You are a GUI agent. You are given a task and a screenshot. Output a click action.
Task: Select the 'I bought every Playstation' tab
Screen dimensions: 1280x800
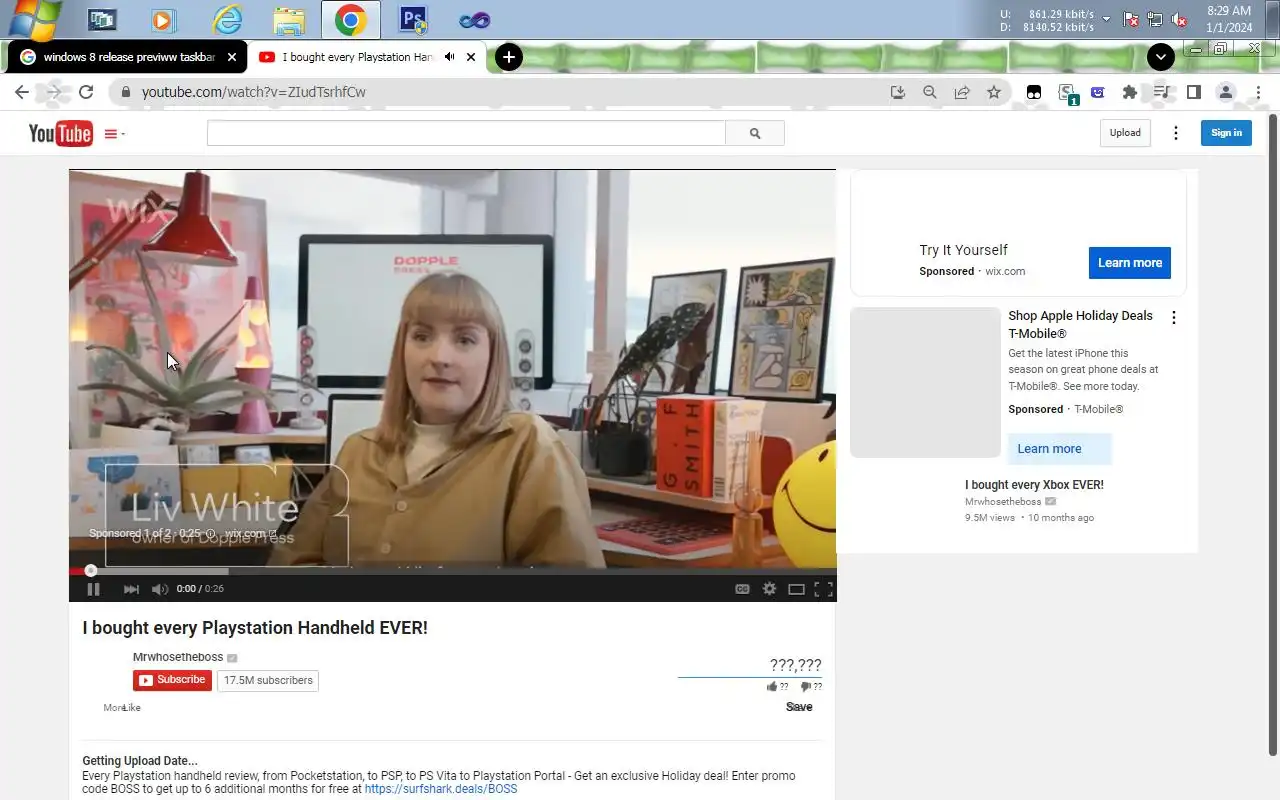[x=367, y=57]
